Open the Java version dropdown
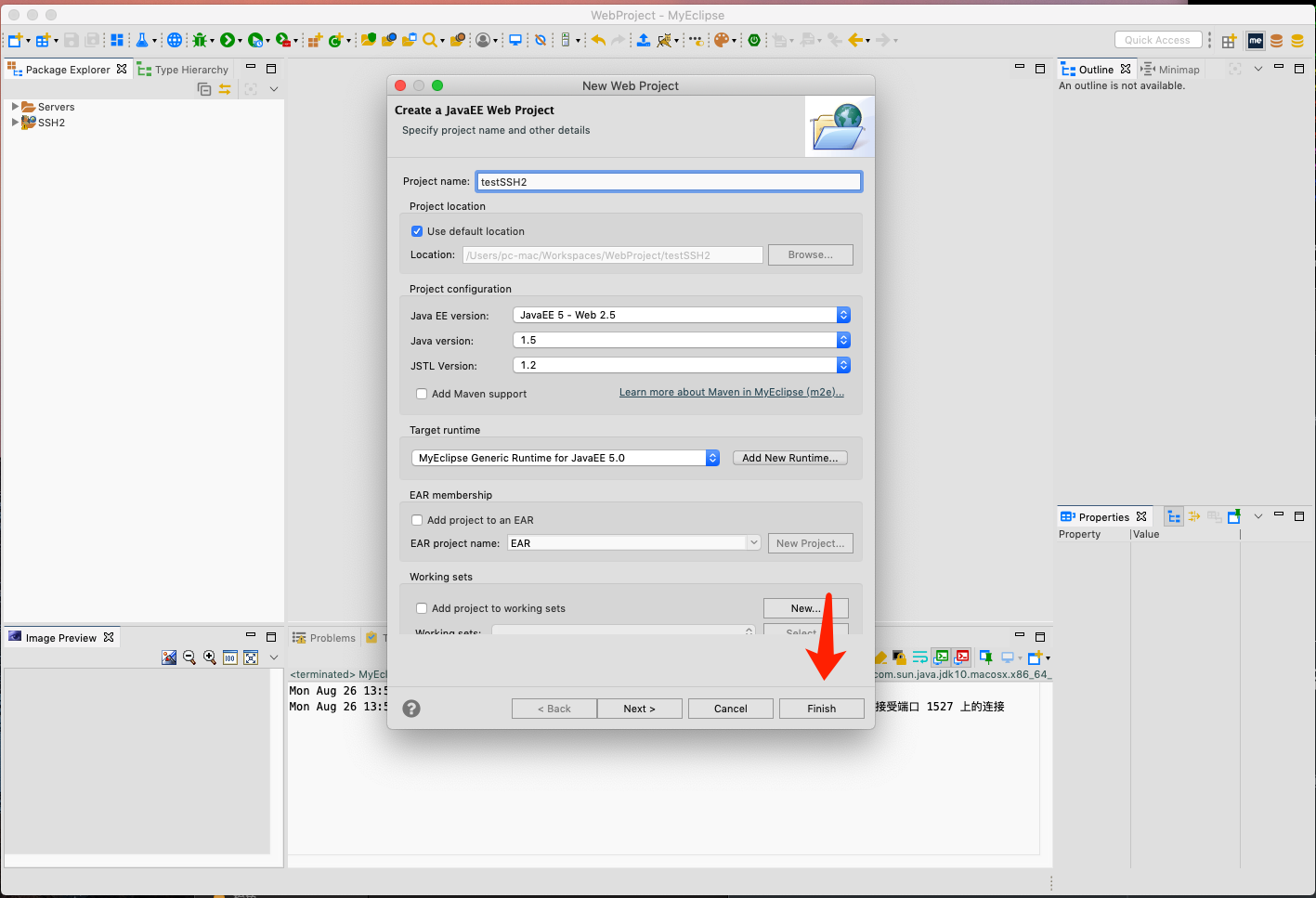1316x898 pixels. 682,340
